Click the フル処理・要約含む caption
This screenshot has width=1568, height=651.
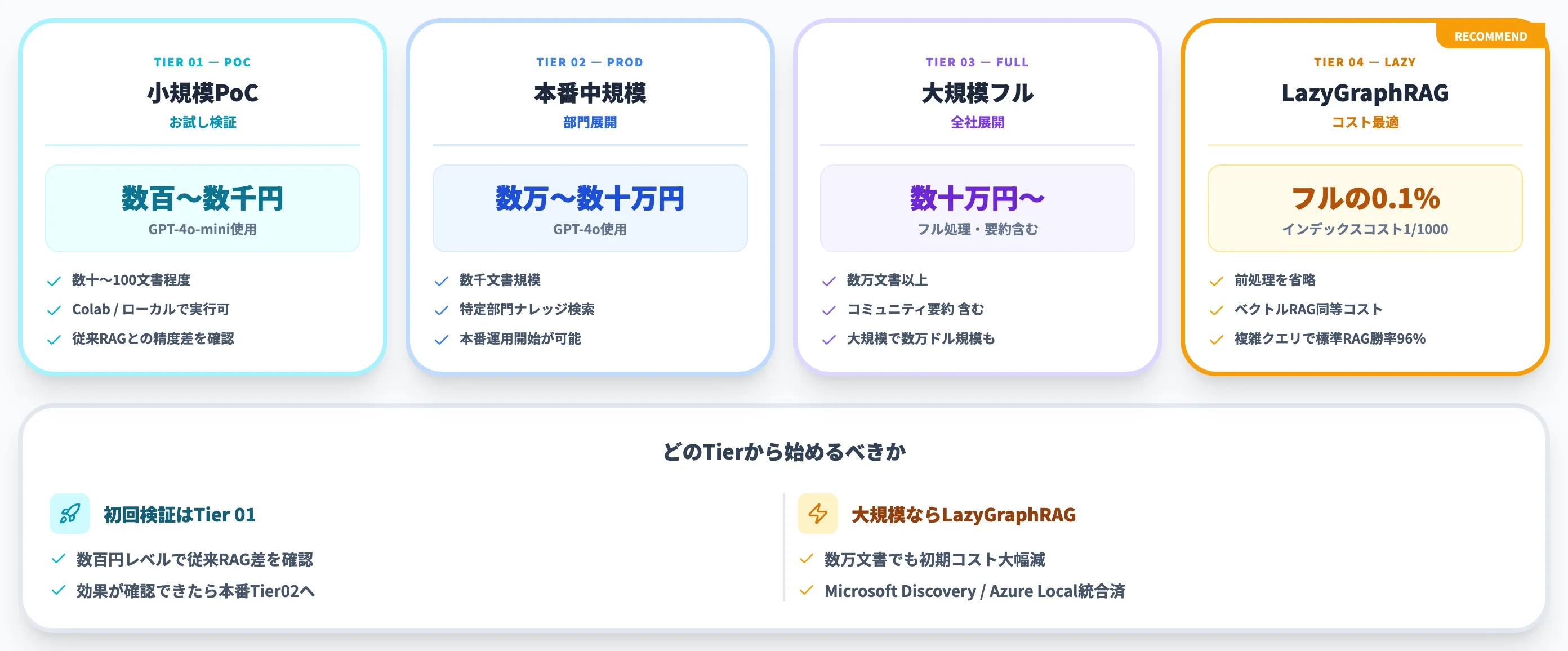(x=978, y=229)
